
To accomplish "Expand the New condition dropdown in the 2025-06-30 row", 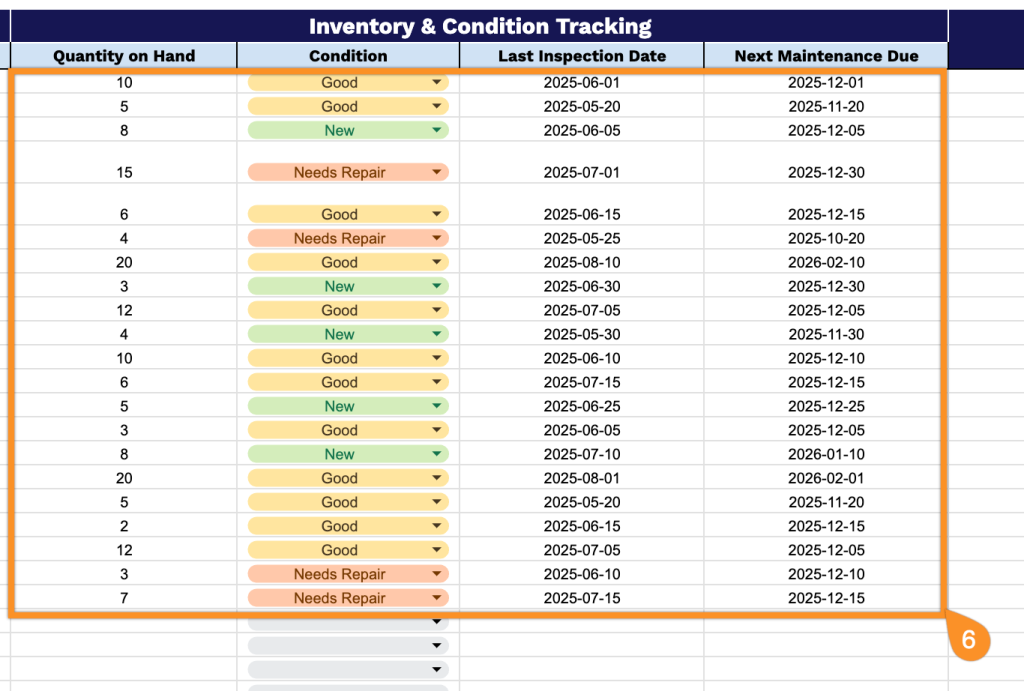I will click(x=436, y=286).
